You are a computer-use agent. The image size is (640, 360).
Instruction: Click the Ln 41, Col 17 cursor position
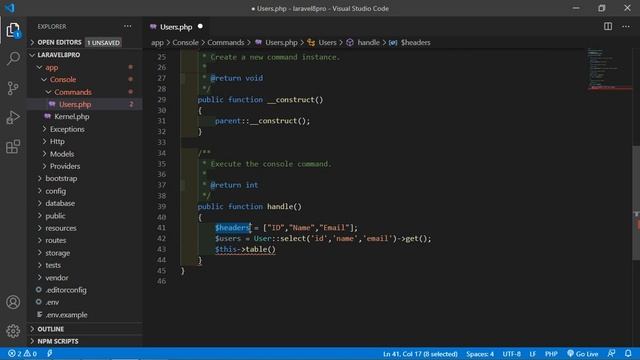pos(420,354)
